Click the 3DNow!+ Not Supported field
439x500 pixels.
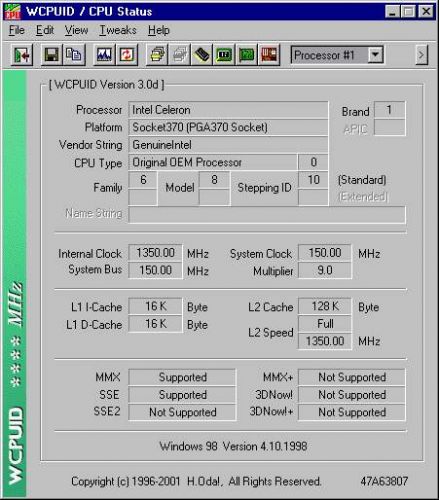click(x=352, y=412)
